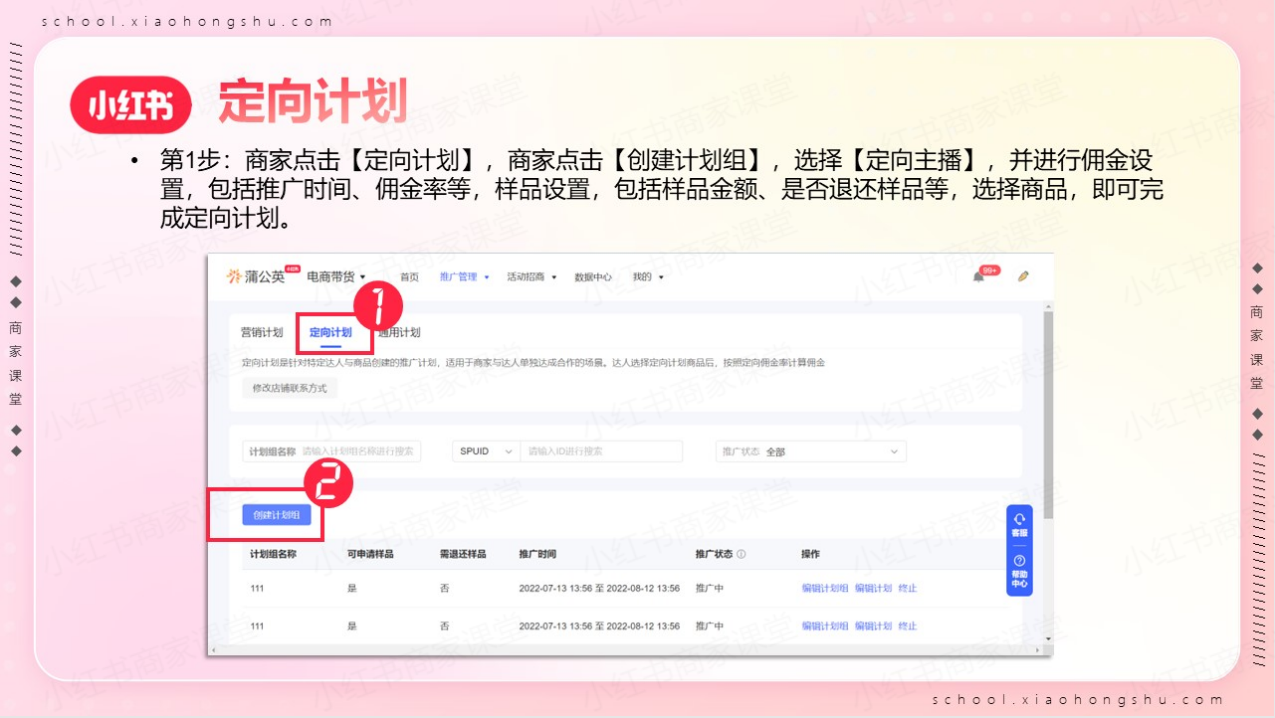Click the 推广时间 column header

[x=538, y=554]
